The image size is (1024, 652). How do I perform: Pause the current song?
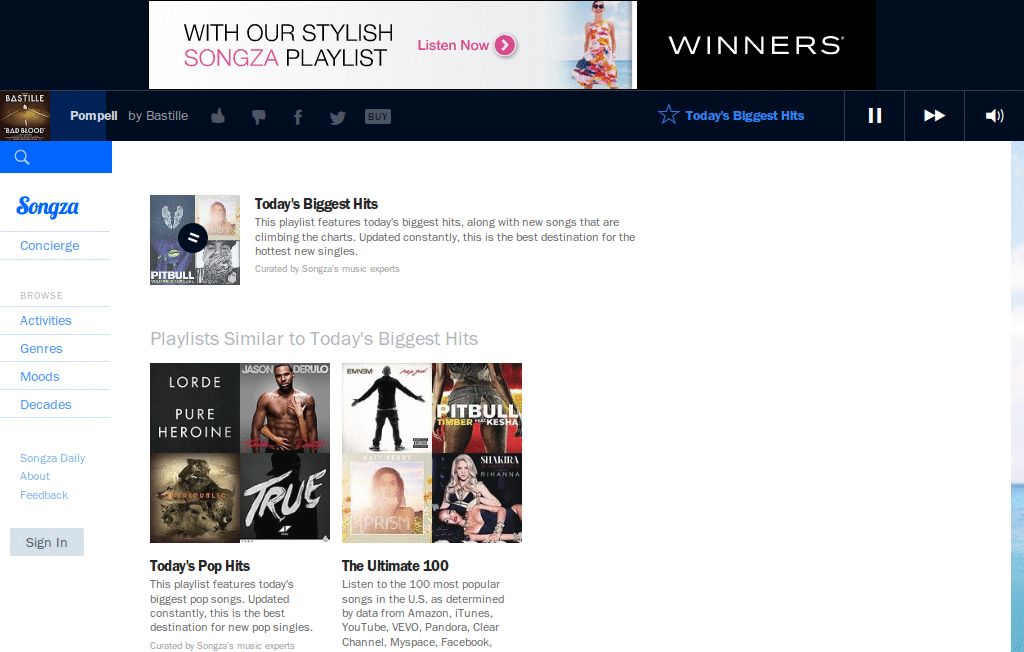[874, 116]
